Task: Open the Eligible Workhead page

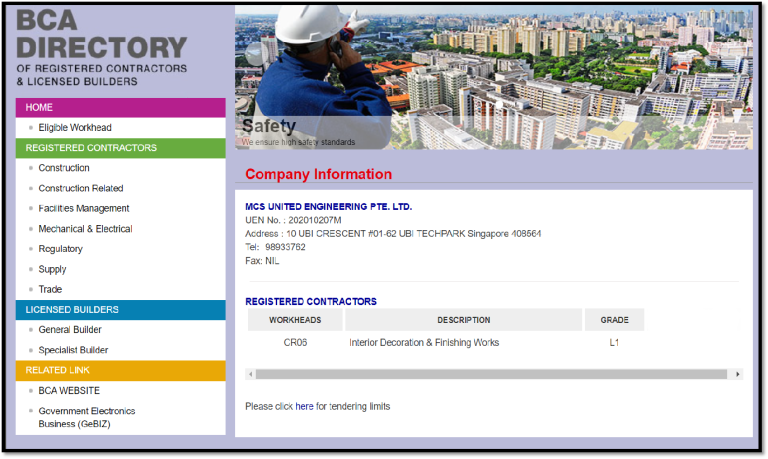Action: pos(75,128)
